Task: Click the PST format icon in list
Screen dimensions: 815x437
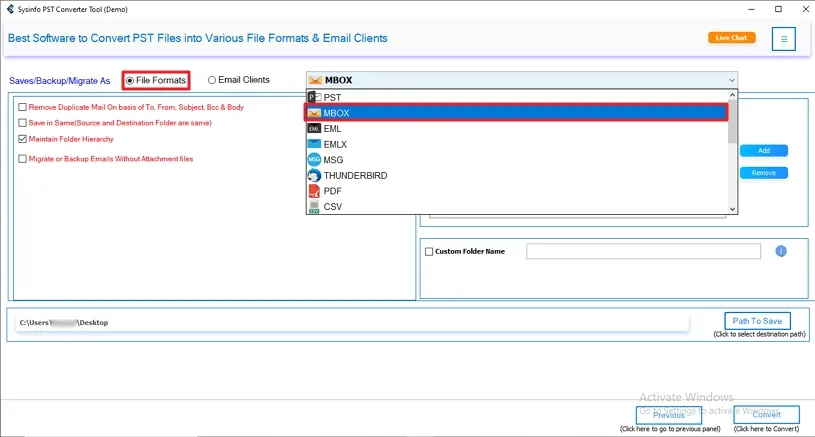Action: pyautogui.click(x=314, y=97)
